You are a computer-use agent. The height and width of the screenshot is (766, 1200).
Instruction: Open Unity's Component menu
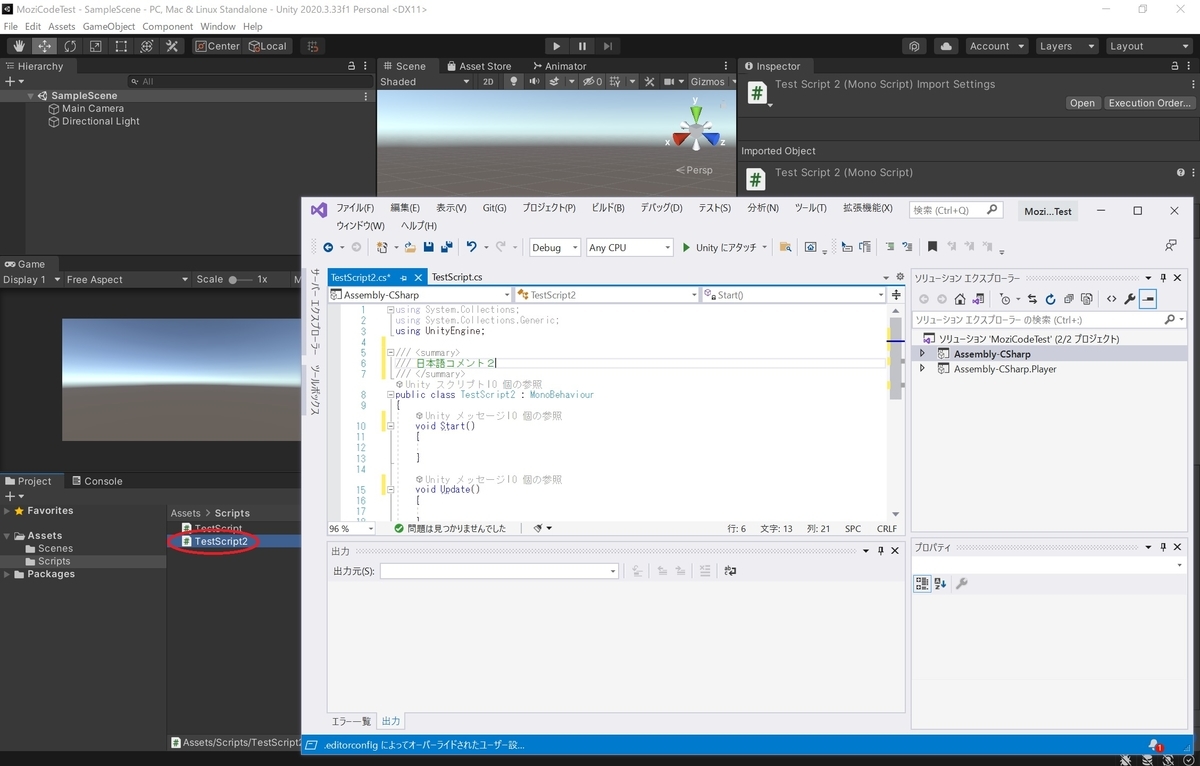tap(168, 26)
